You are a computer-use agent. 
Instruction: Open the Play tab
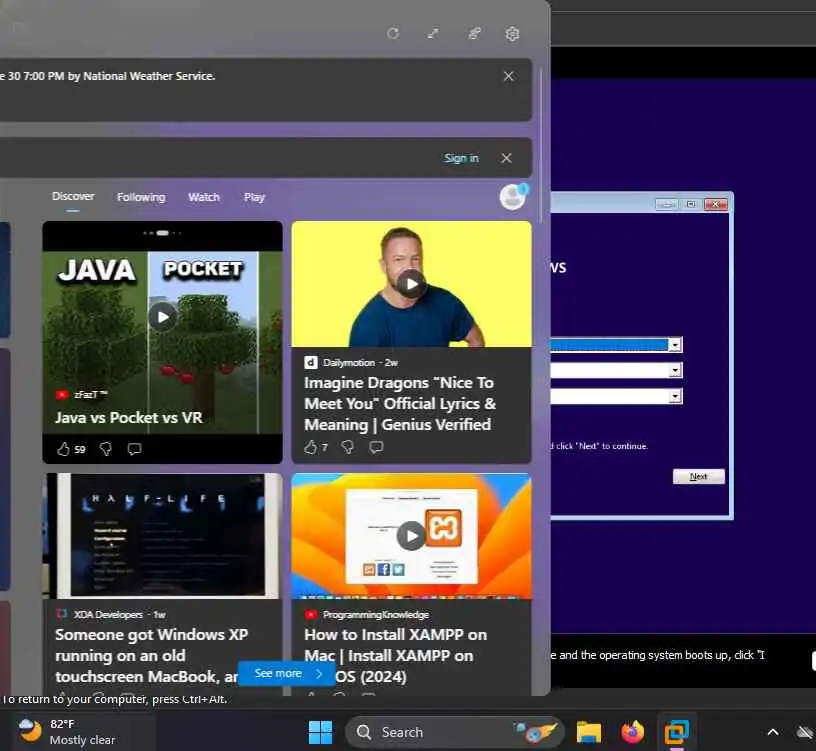(x=254, y=197)
